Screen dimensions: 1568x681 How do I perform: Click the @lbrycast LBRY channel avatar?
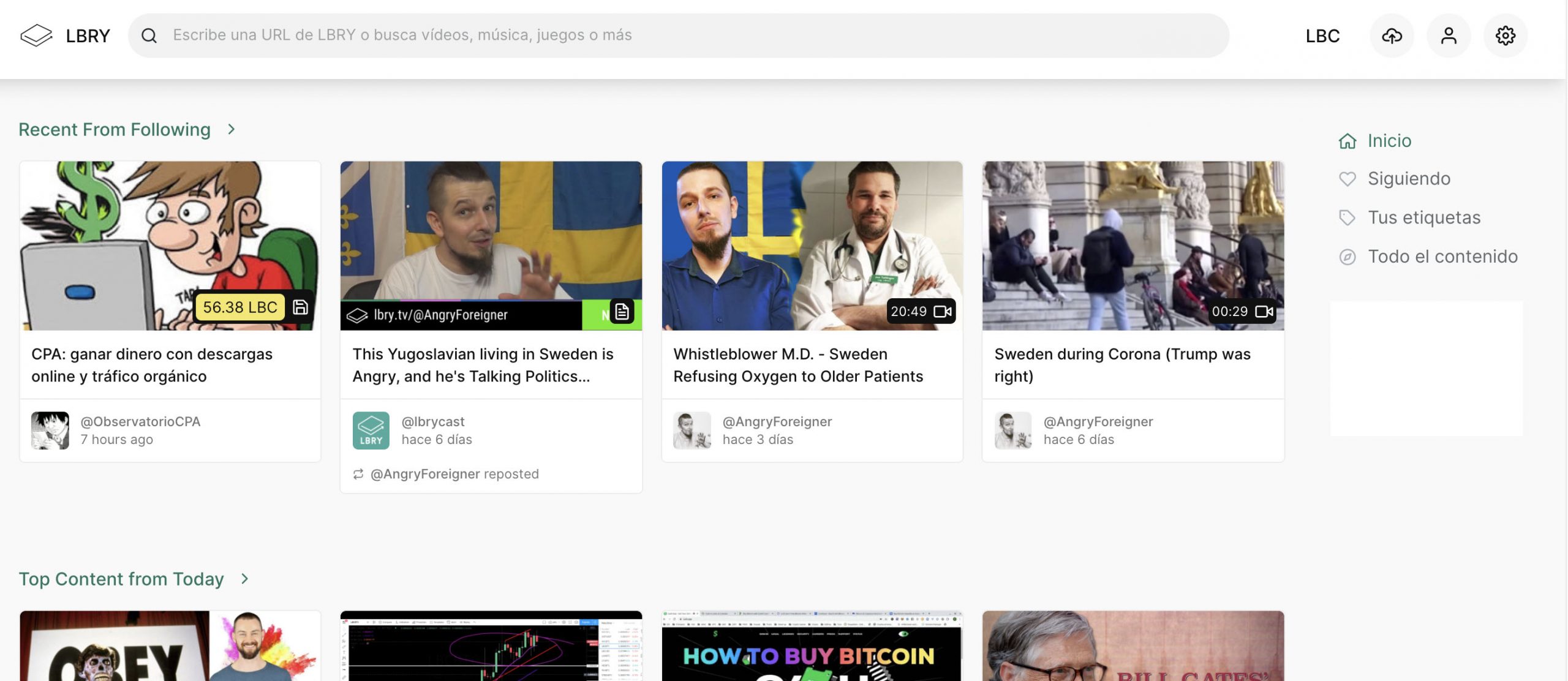[371, 431]
